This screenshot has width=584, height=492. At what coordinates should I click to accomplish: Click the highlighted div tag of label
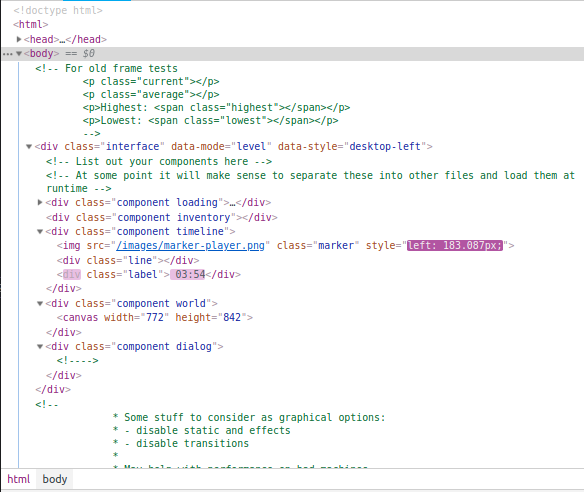(72, 274)
